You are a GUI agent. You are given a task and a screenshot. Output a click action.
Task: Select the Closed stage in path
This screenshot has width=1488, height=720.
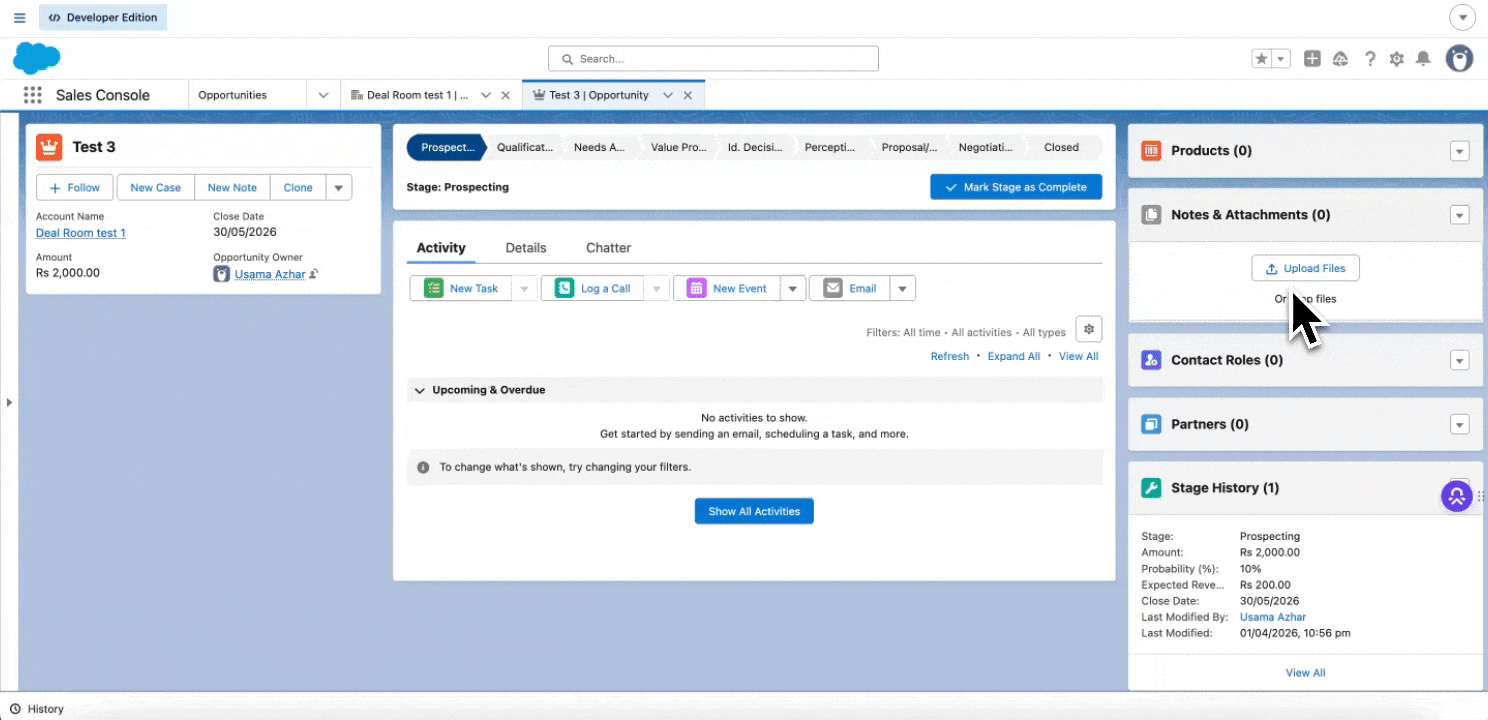pos(1061,147)
